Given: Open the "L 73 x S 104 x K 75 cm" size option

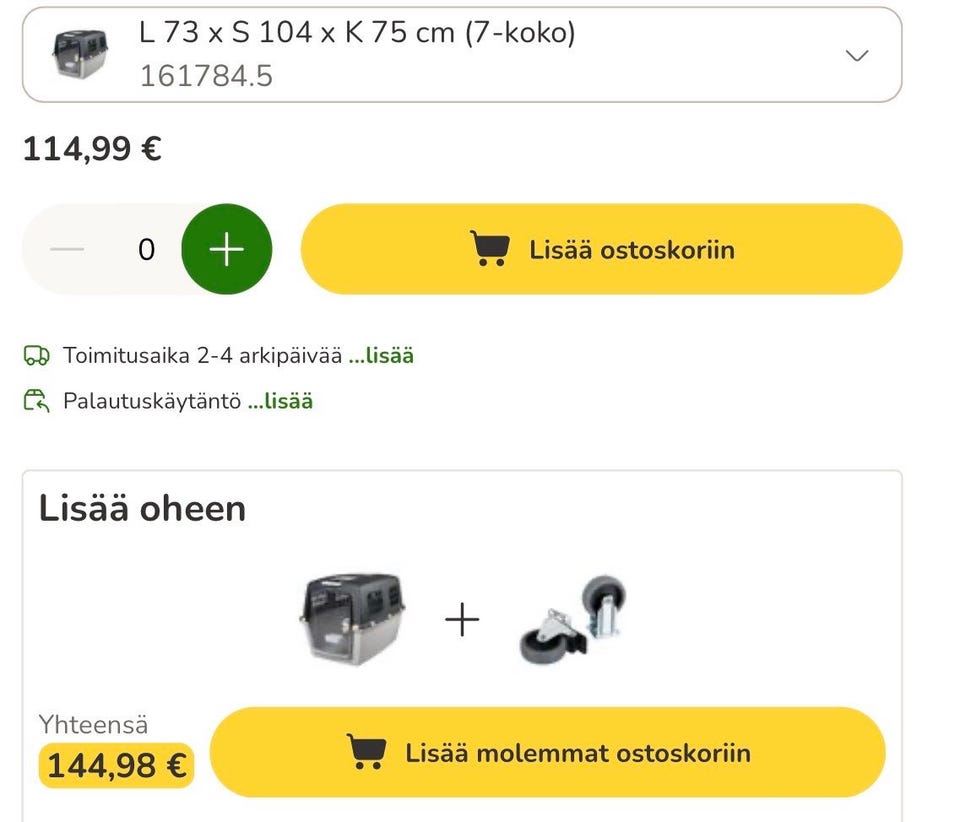Looking at the screenshot, I should pos(358,33).
